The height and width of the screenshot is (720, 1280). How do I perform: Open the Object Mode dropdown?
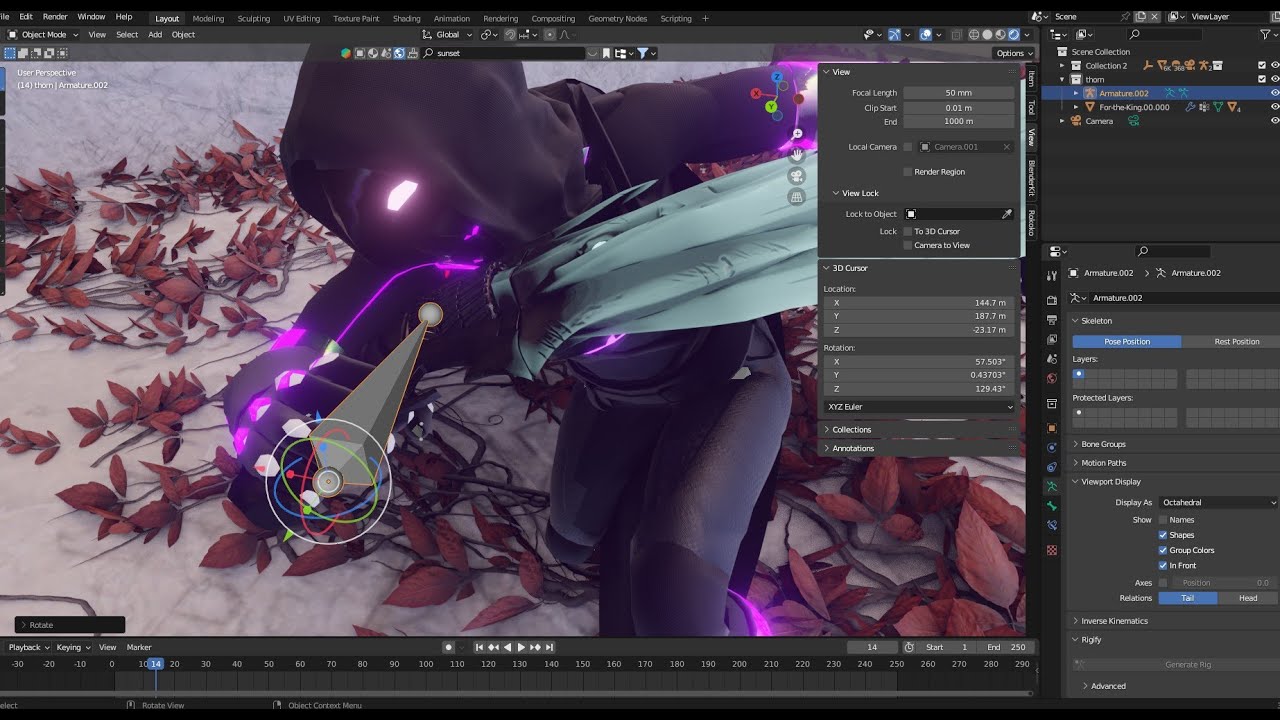[x=41, y=34]
